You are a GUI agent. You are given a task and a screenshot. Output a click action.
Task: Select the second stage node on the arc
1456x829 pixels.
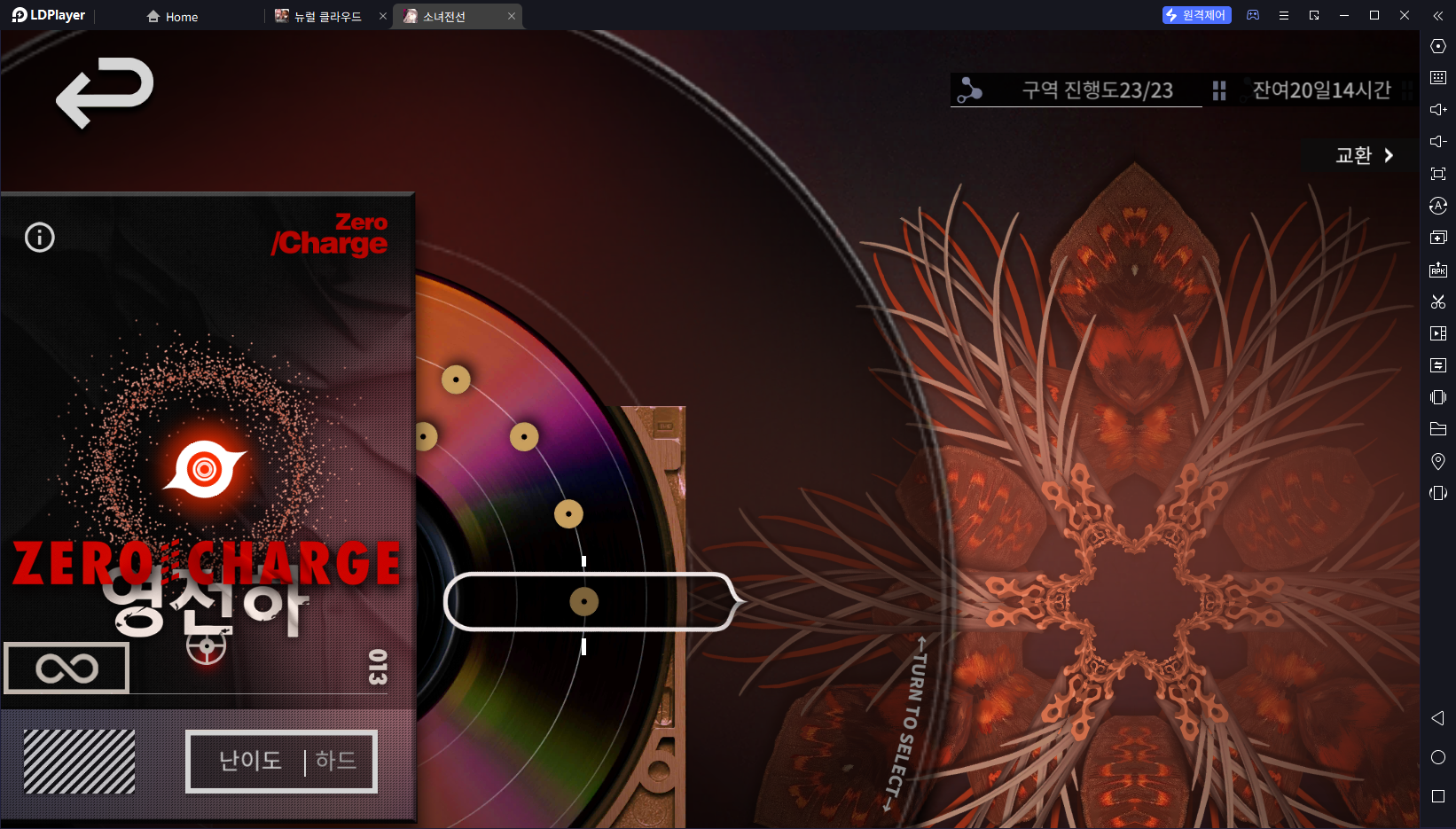click(524, 436)
